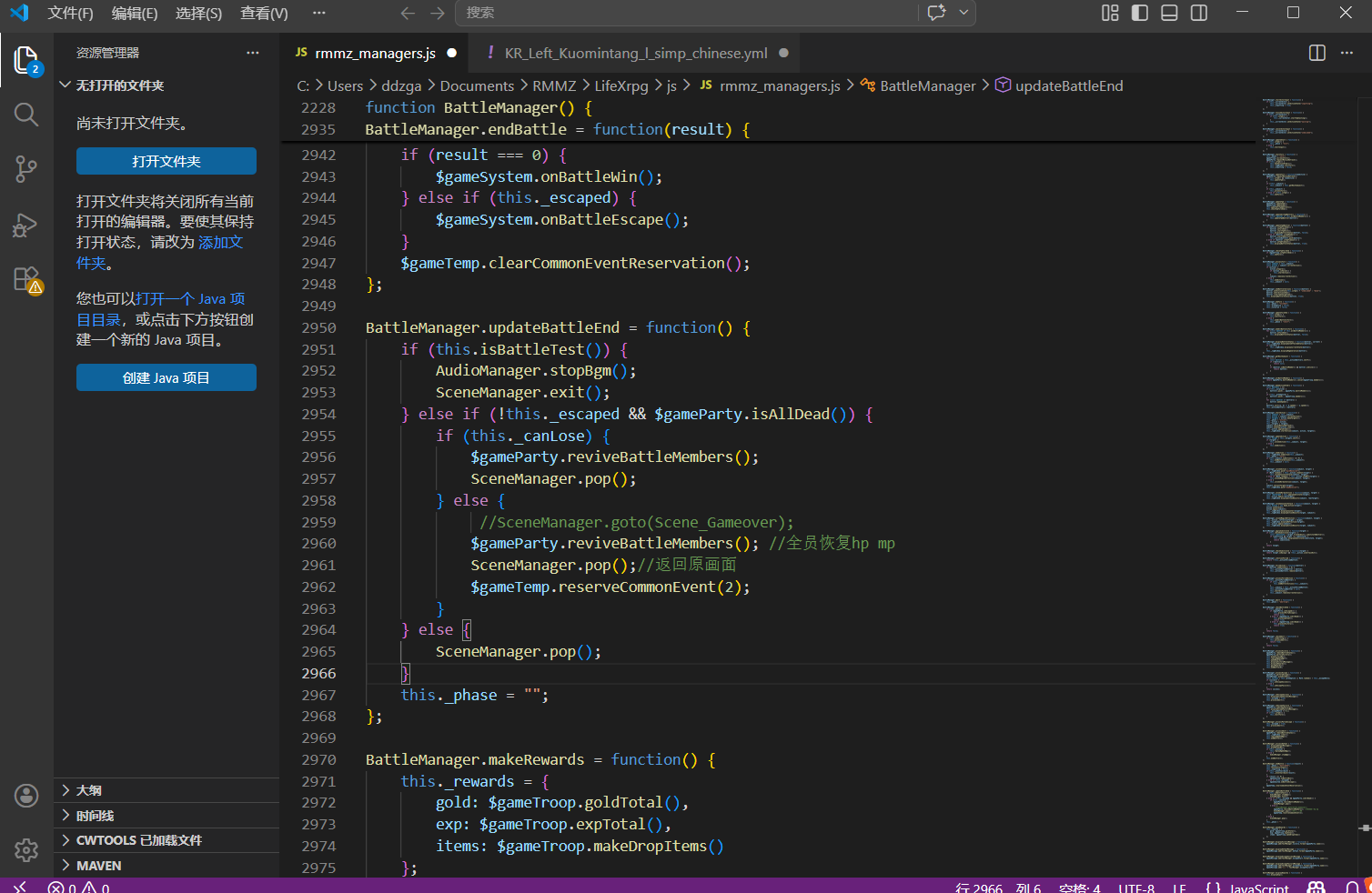The image size is (1372, 893).
Task: Open the 编辑(E) menu
Action: (135, 13)
